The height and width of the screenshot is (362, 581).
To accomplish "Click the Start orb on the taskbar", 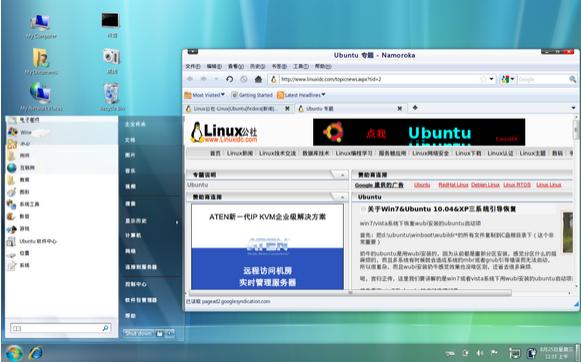I will point(14,353).
